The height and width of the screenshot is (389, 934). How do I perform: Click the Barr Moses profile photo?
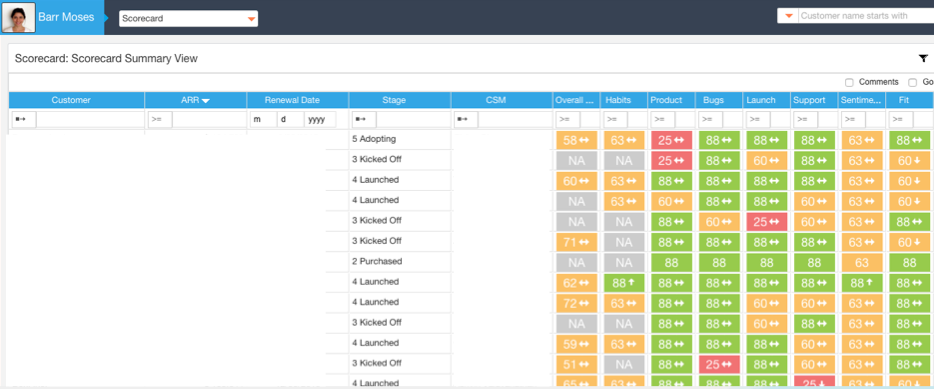(18, 17)
